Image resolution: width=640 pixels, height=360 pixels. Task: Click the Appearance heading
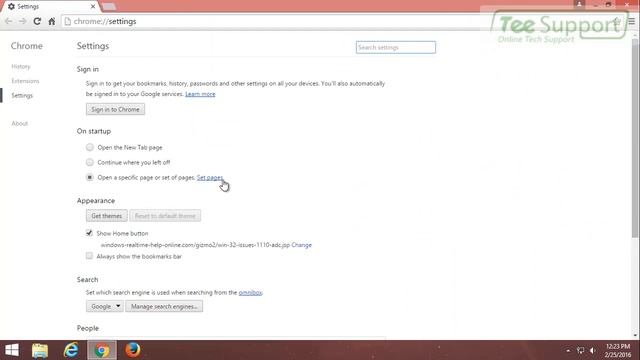click(96, 201)
